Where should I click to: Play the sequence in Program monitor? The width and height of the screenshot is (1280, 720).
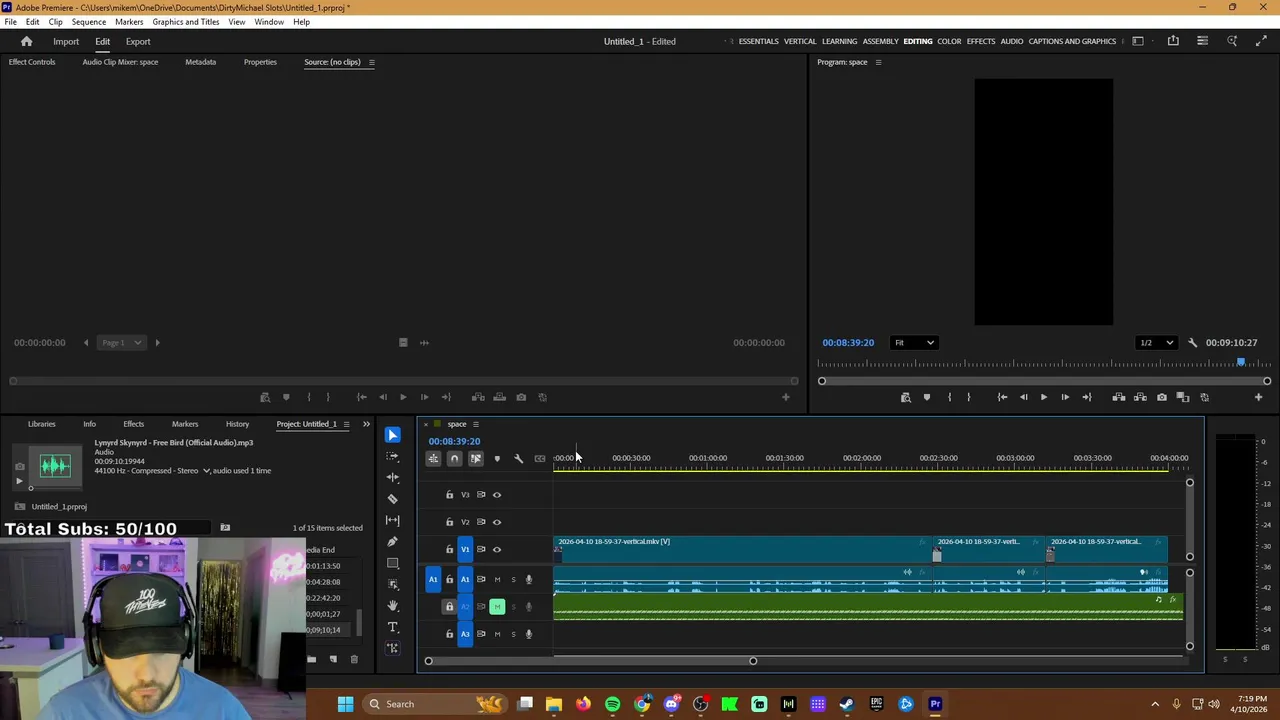pyautogui.click(x=1043, y=397)
